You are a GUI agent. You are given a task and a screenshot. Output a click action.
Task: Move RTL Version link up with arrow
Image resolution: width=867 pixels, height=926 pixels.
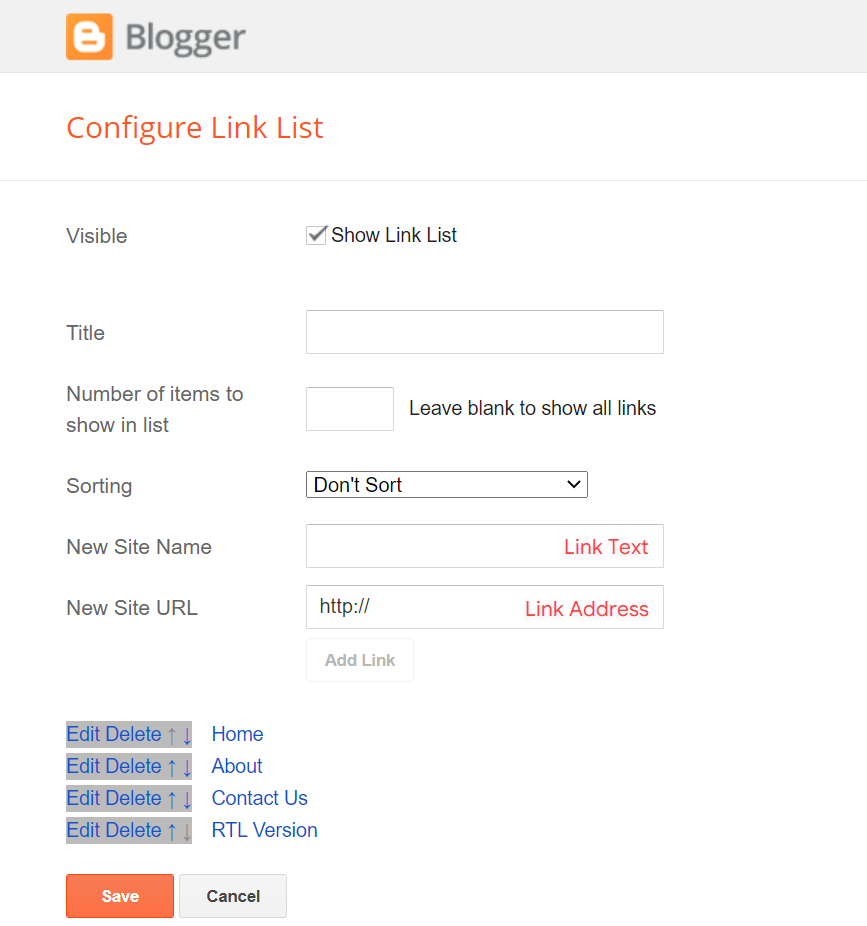[x=172, y=831]
